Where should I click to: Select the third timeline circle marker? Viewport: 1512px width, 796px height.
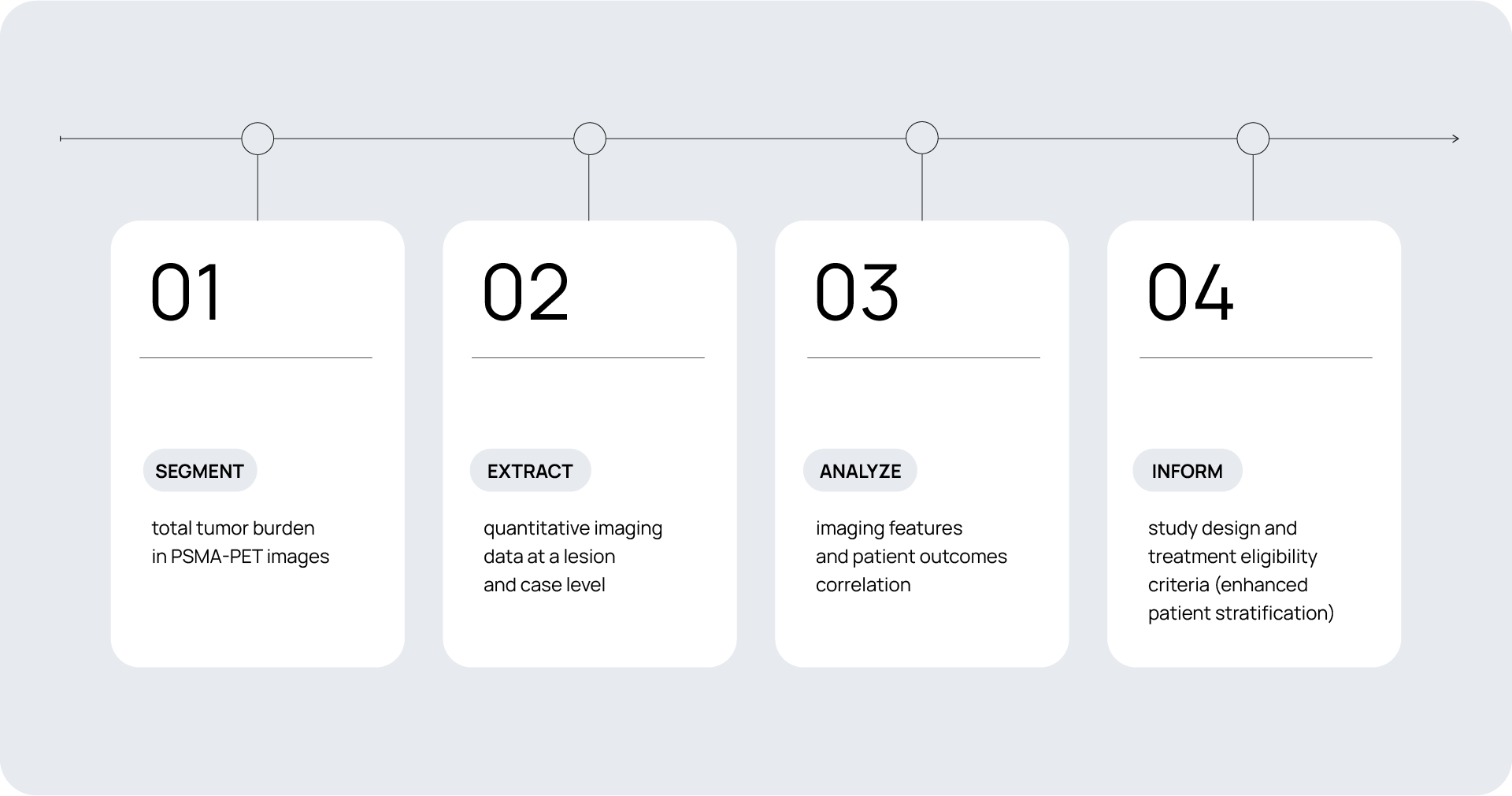tap(922, 139)
